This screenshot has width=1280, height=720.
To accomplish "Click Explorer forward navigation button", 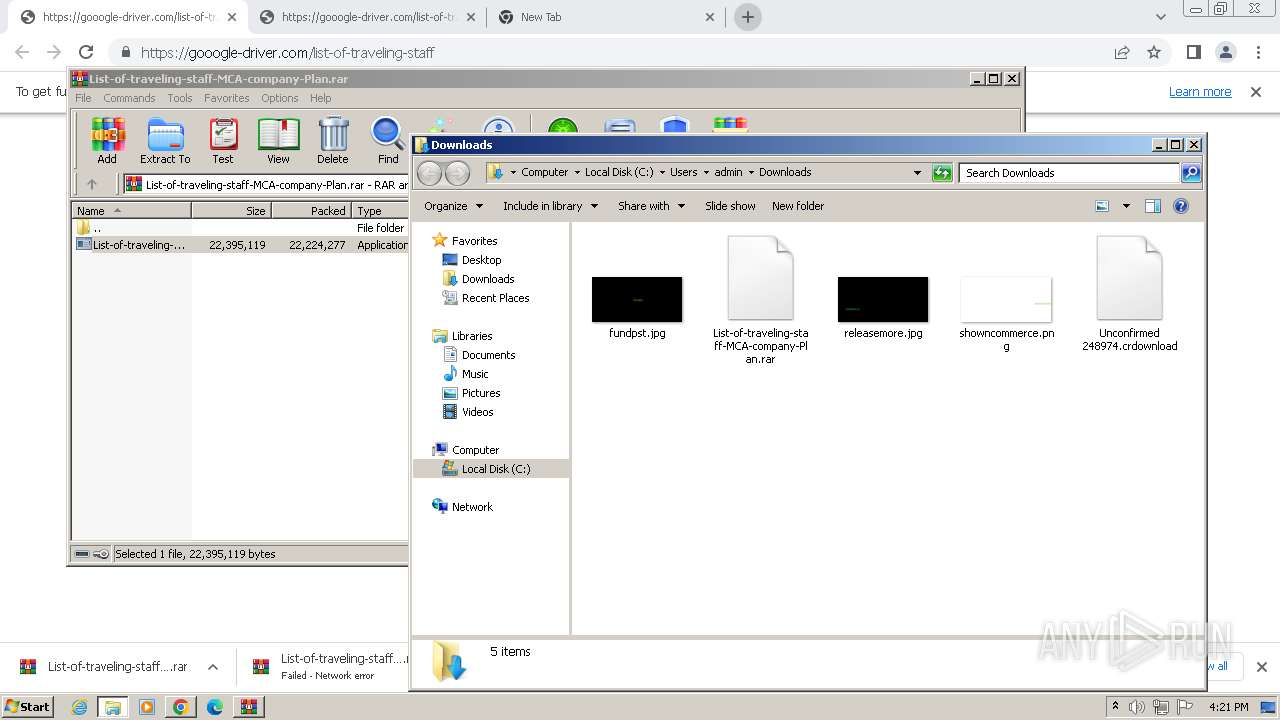I will tap(458, 173).
